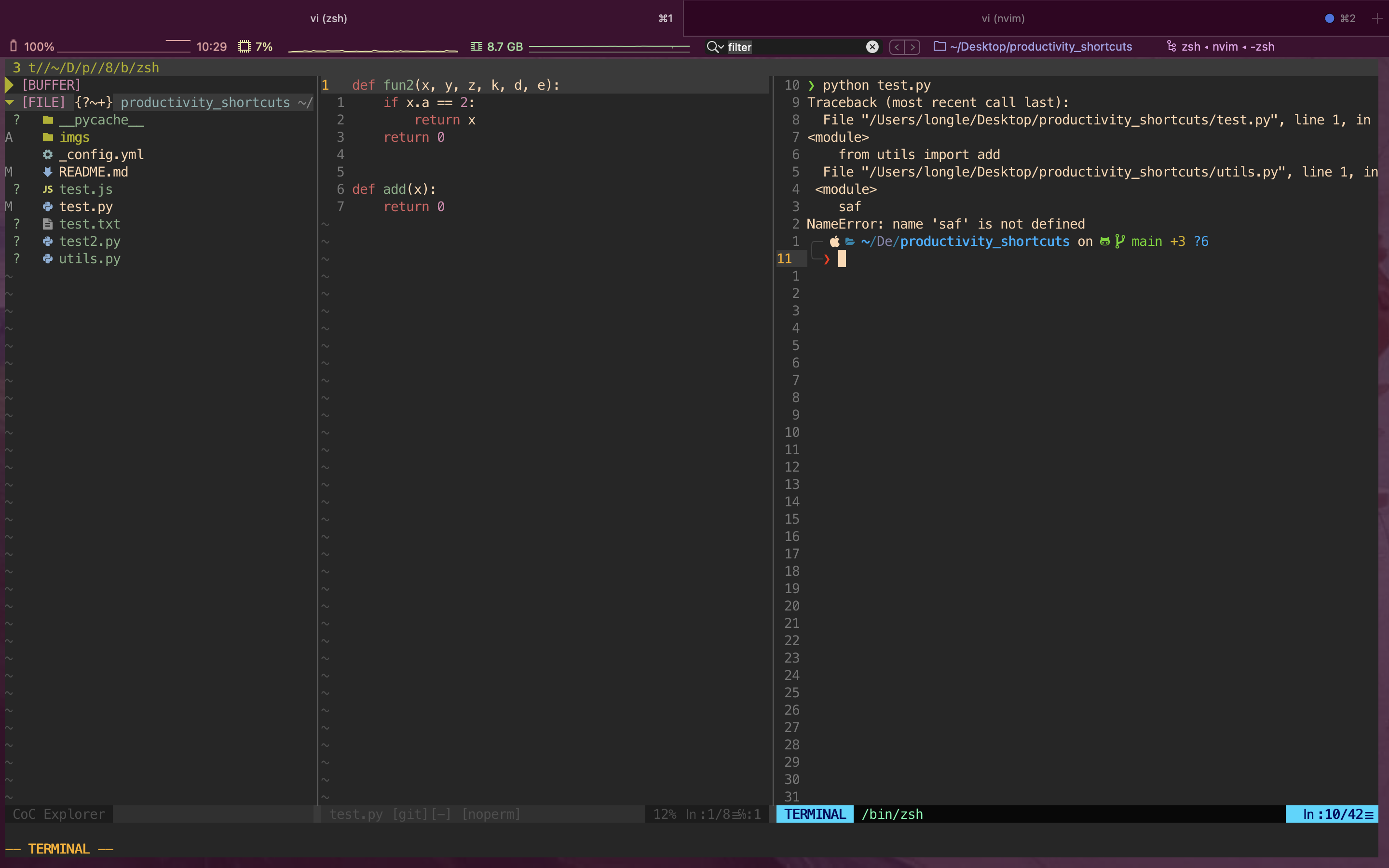Click the search magnifier icon in filter bar
Screen dimensions: 1389x868
(x=713, y=46)
